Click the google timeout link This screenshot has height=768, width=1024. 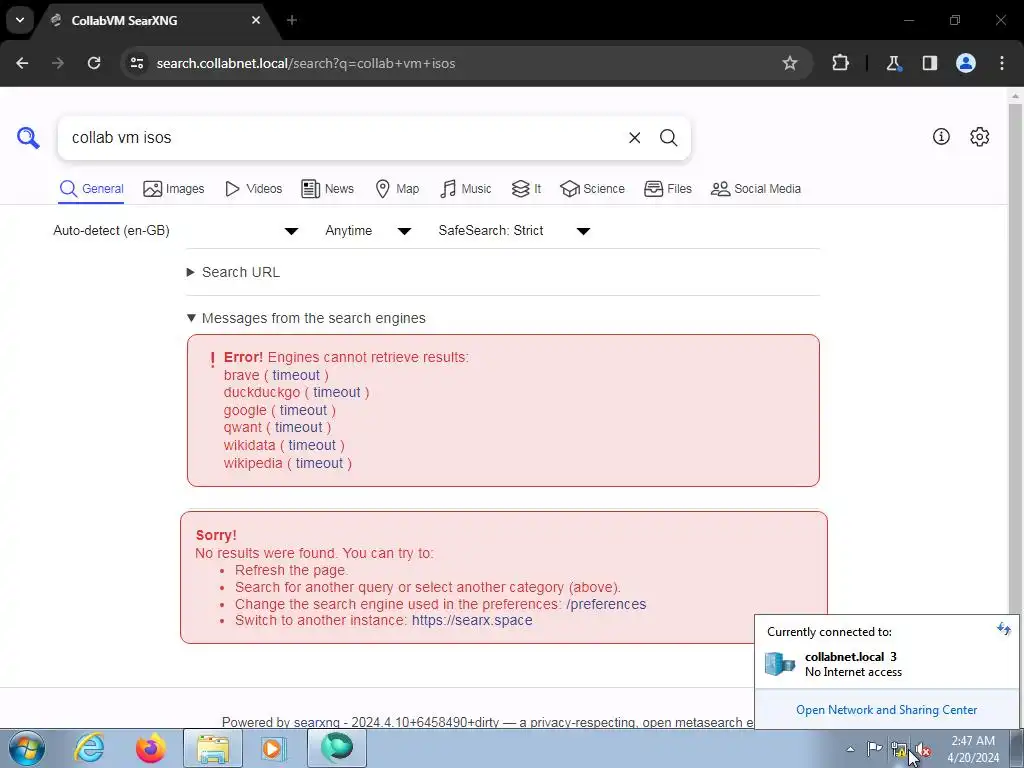point(303,410)
